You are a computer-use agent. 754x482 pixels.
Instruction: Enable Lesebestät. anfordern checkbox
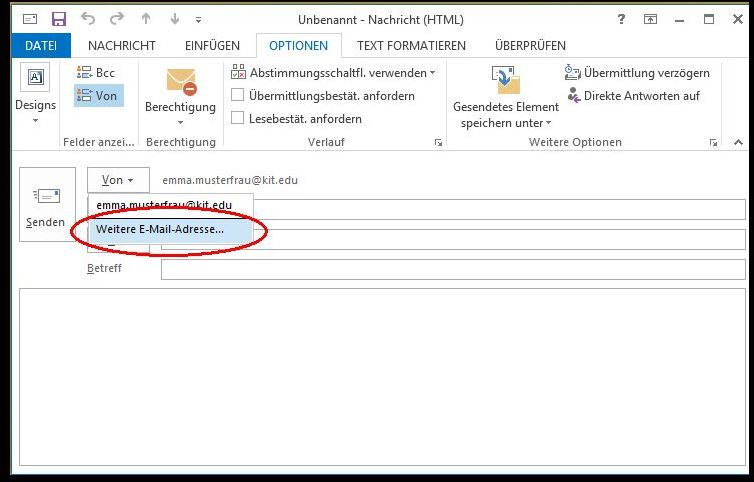238,119
